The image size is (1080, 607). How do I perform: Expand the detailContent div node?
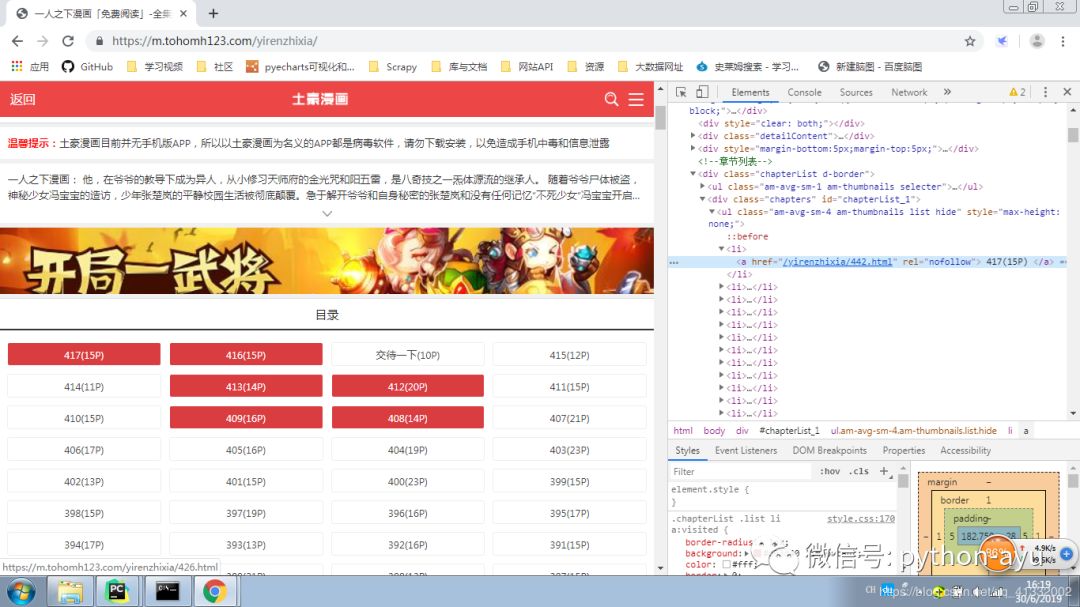(x=693, y=136)
